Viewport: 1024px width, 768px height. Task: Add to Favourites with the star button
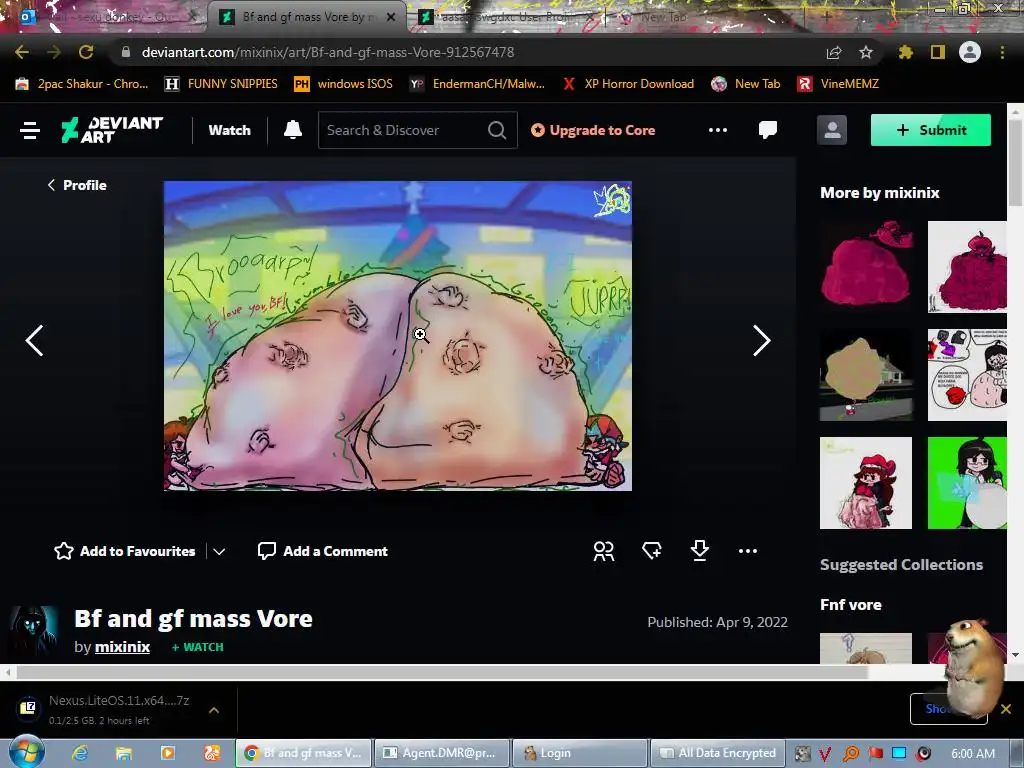point(125,551)
